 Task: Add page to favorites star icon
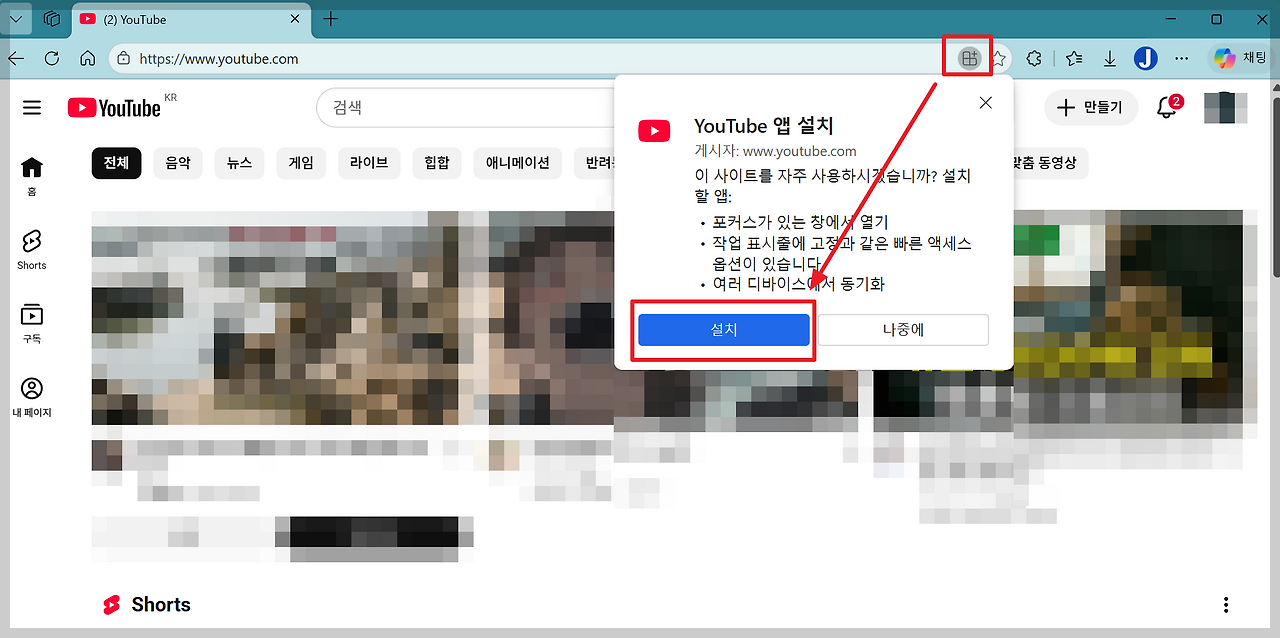tap(998, 59)
